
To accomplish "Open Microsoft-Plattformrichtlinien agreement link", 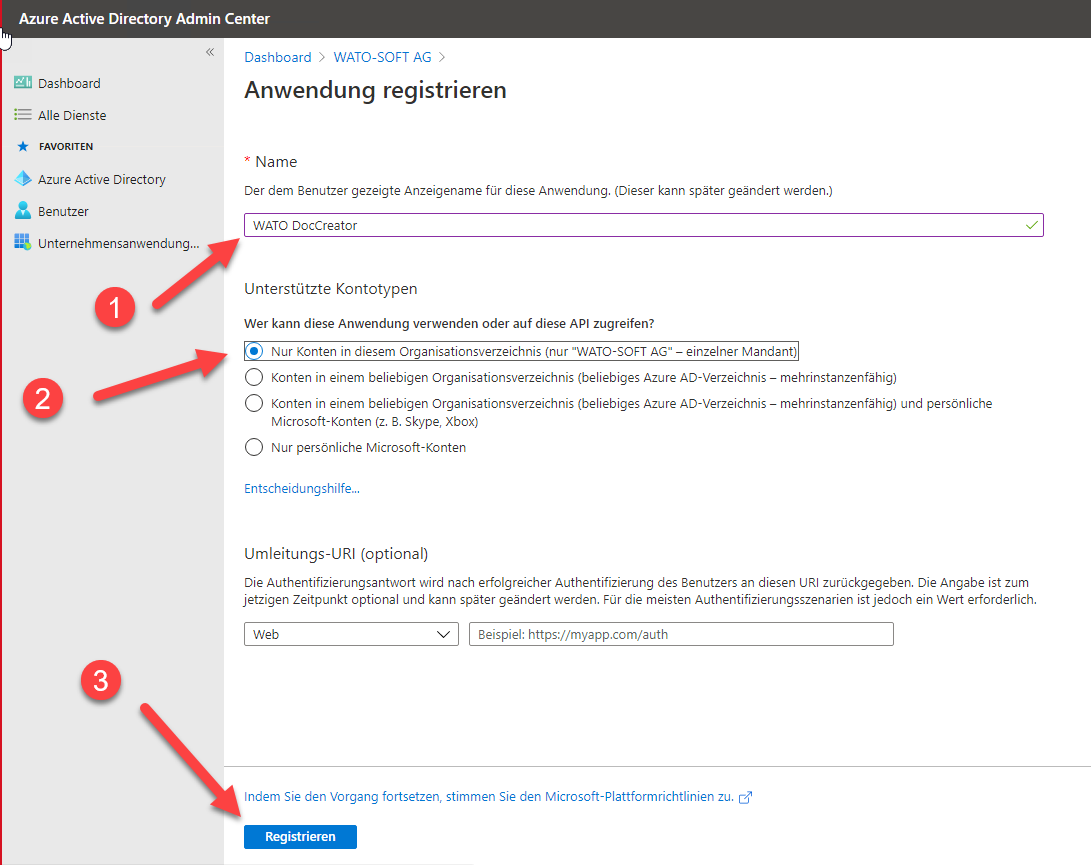I will (489, 797).
